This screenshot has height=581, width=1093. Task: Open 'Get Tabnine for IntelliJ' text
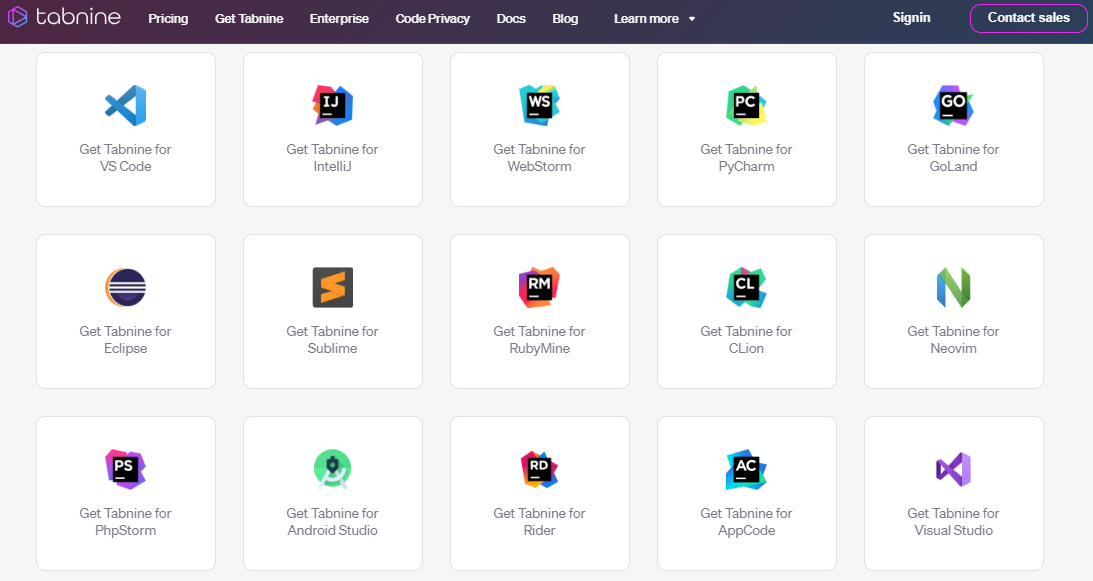pyautogui.click(x=333, y=158)
